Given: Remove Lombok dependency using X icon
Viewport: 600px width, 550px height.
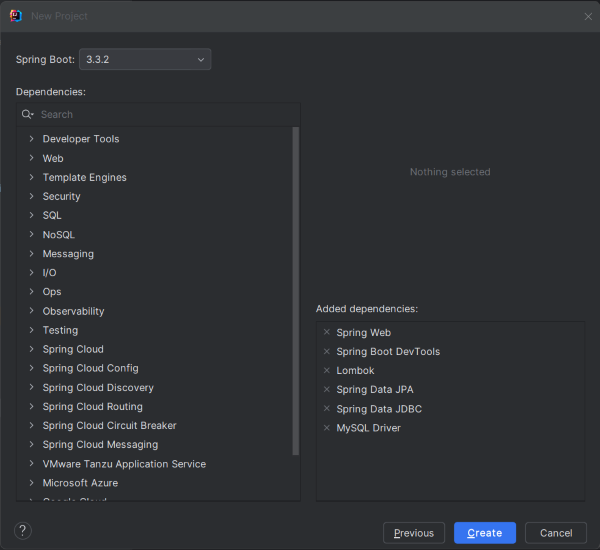Looking at the screenshot, I should point(326,370).
